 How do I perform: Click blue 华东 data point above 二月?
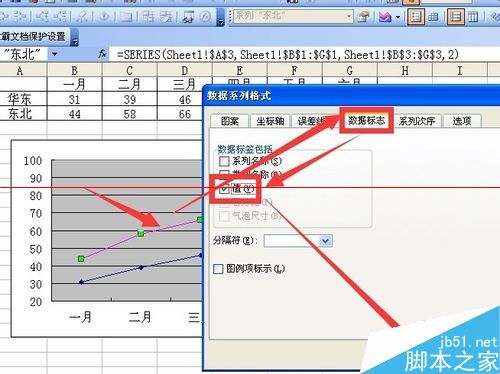141,267
